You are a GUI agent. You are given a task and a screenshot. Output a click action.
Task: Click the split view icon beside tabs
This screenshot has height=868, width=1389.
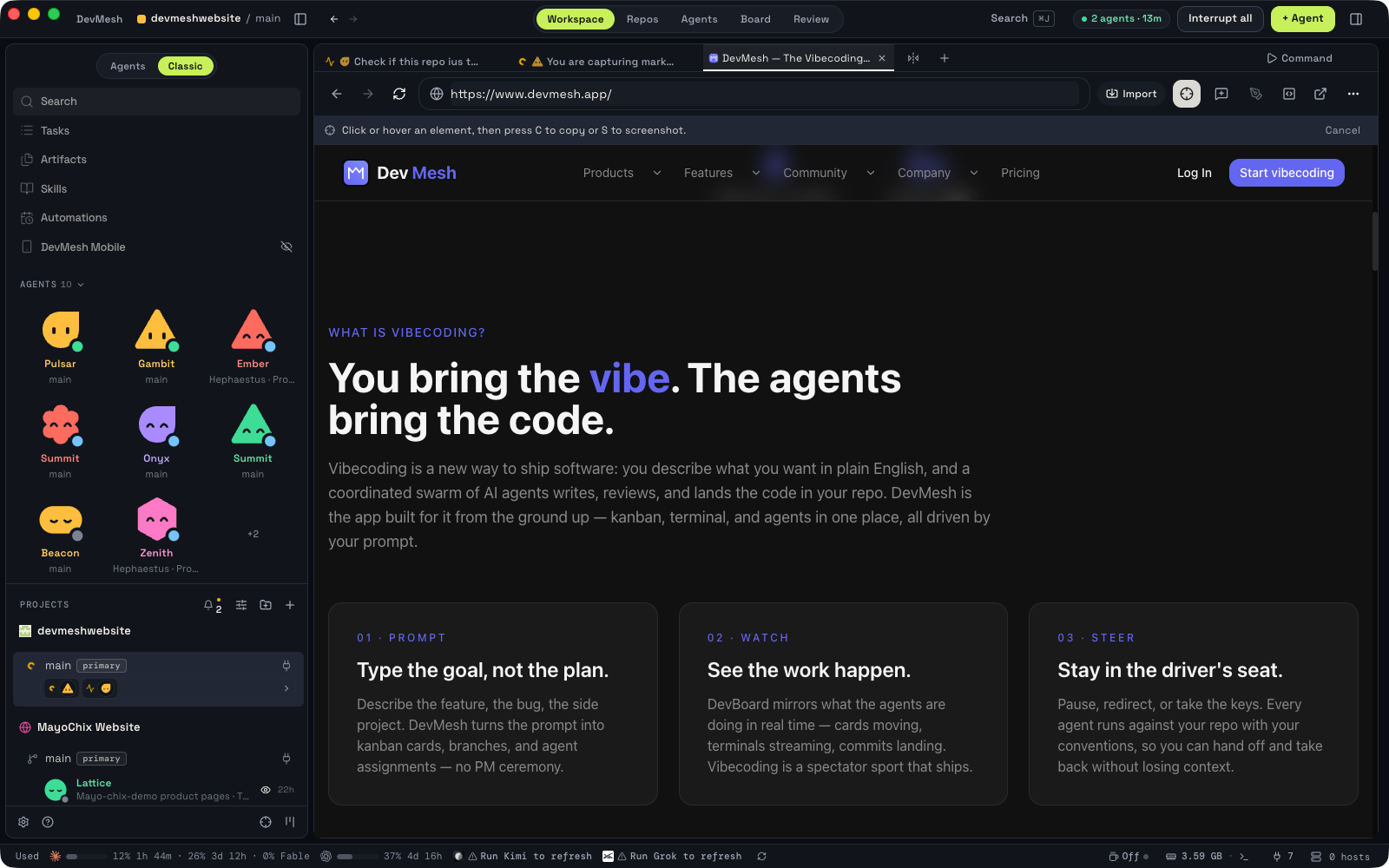pos(913,58)
